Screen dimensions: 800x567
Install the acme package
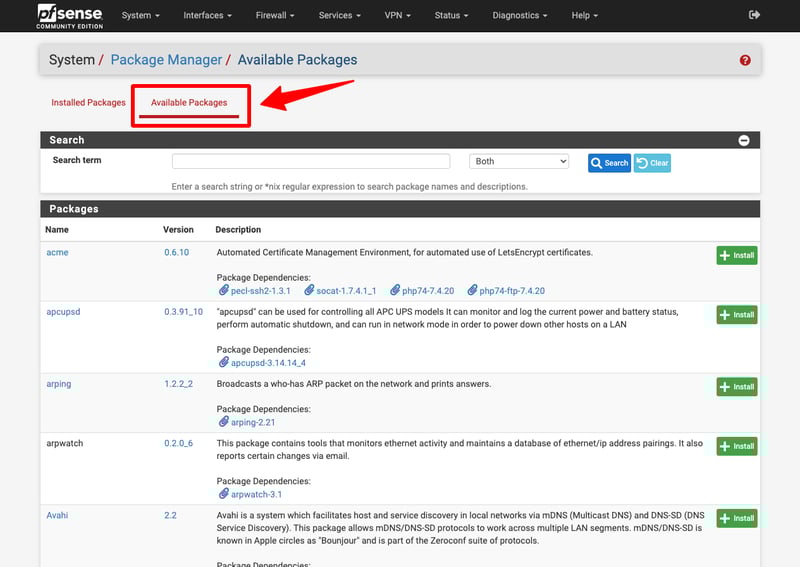click(x=737, y=256)
